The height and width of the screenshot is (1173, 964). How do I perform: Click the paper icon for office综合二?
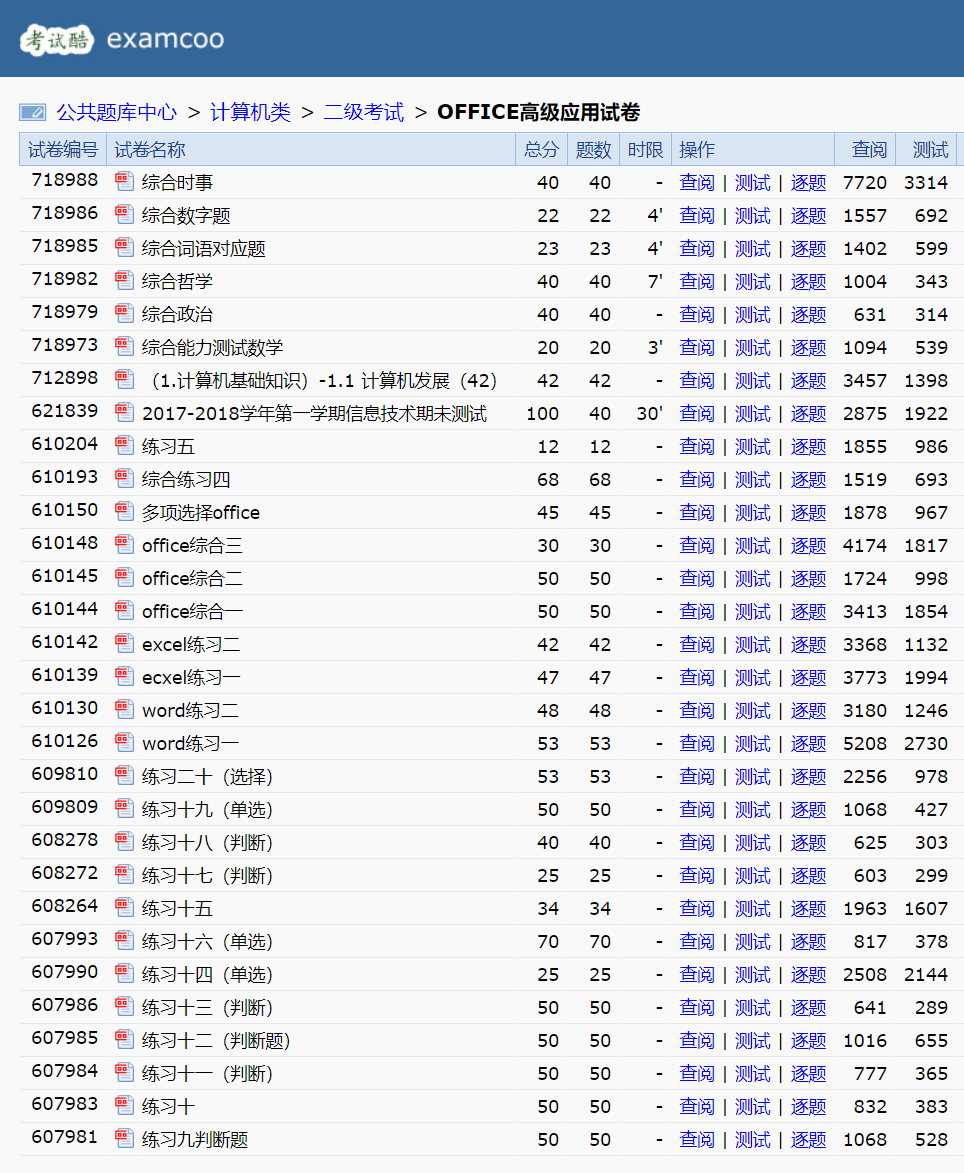tap(124, 578)
